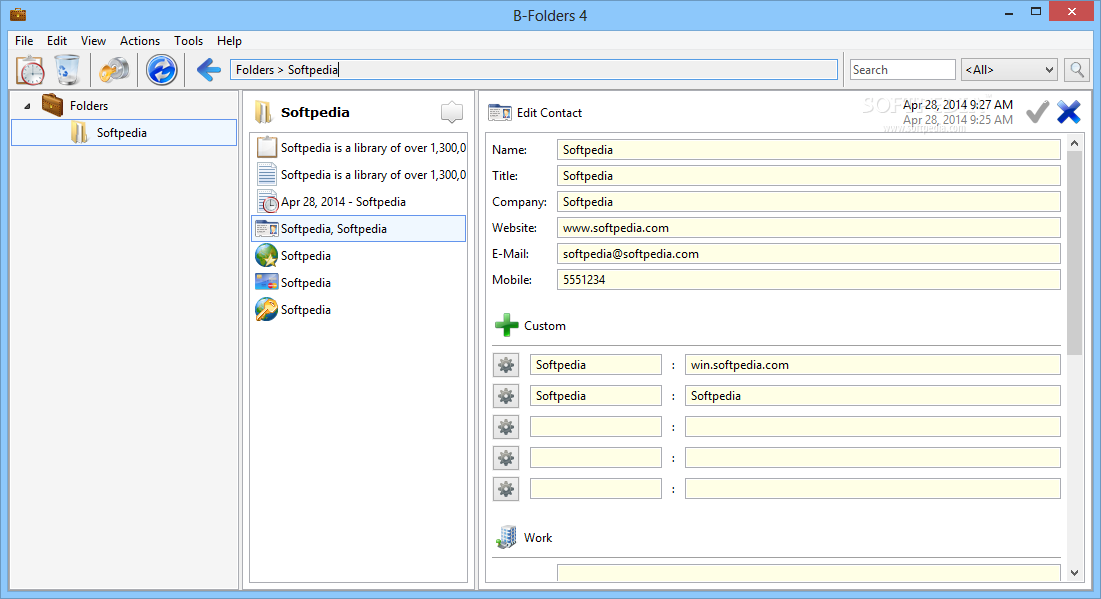1101x599 pixels.
Task: Click the Folders > Softpedia path field
Action: pos(534,70)
